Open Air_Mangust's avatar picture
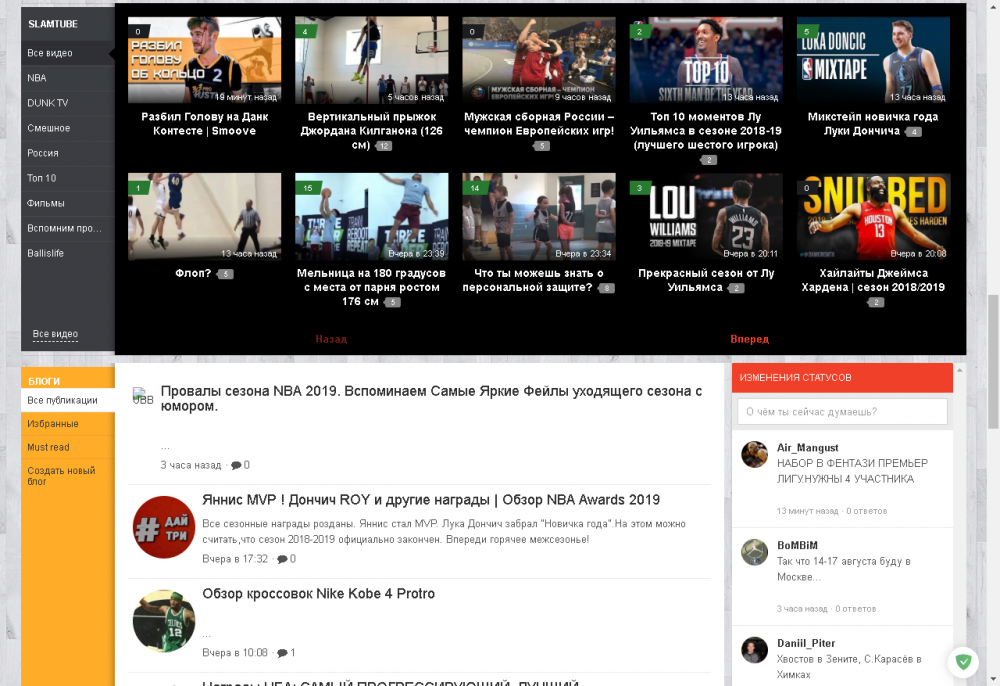1000x686 pixels. pos(754,454)
